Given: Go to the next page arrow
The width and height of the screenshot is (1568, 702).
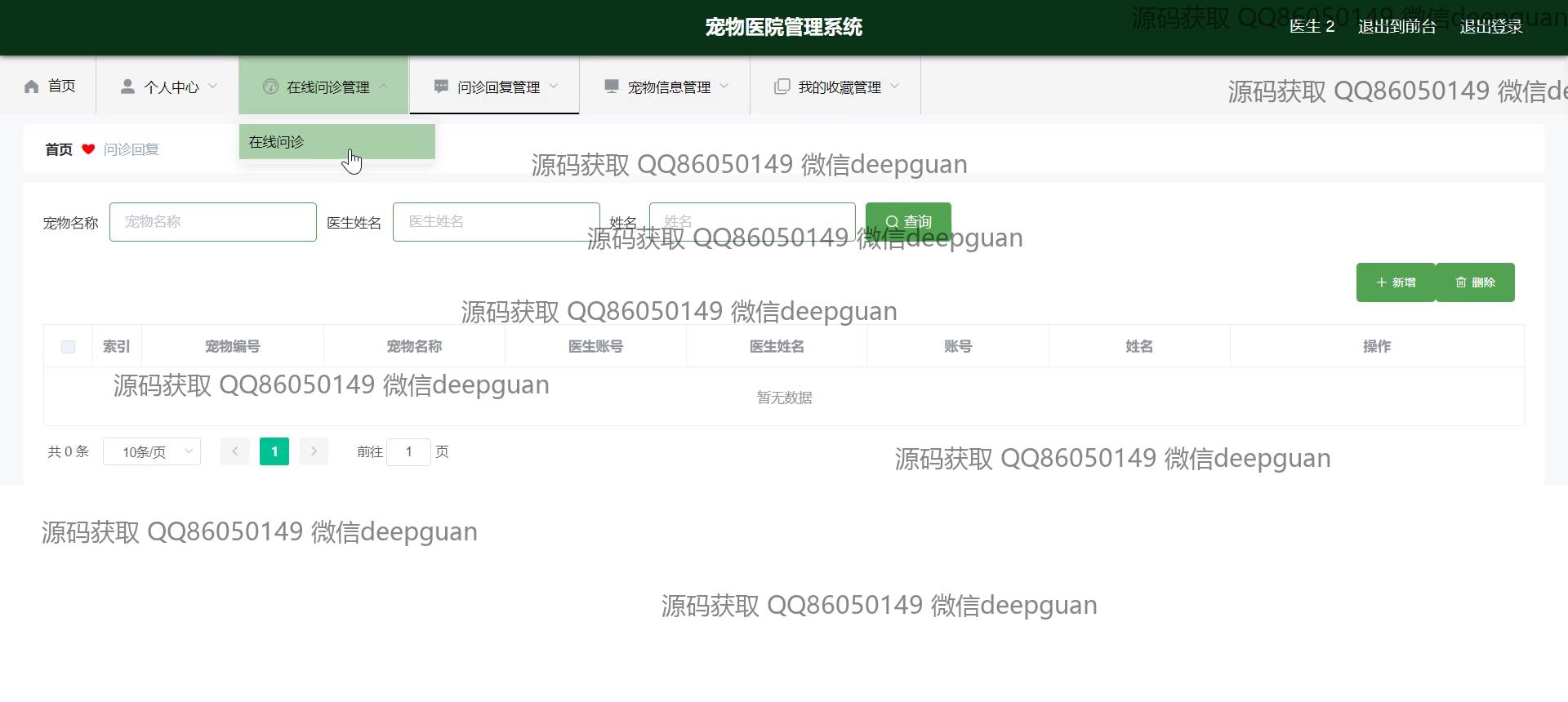Looking at the screenshot, I should tap(314, 451).
